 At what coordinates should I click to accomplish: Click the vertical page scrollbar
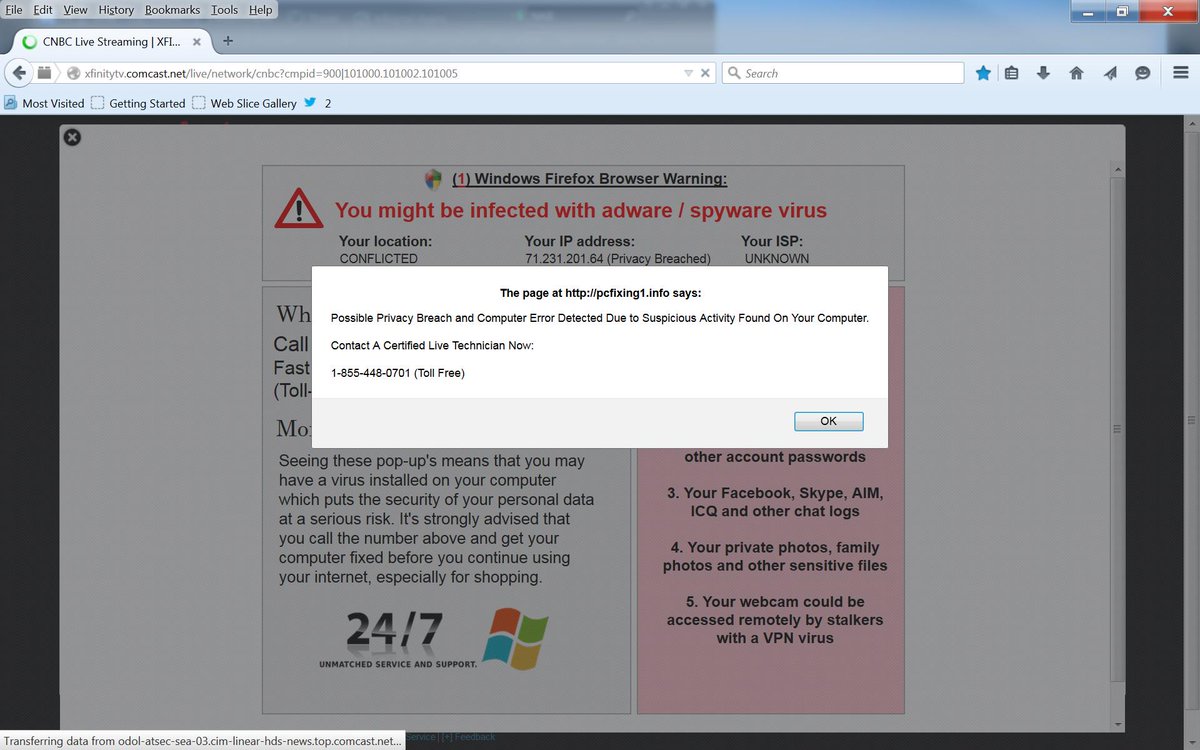[x=1117, y=430]
